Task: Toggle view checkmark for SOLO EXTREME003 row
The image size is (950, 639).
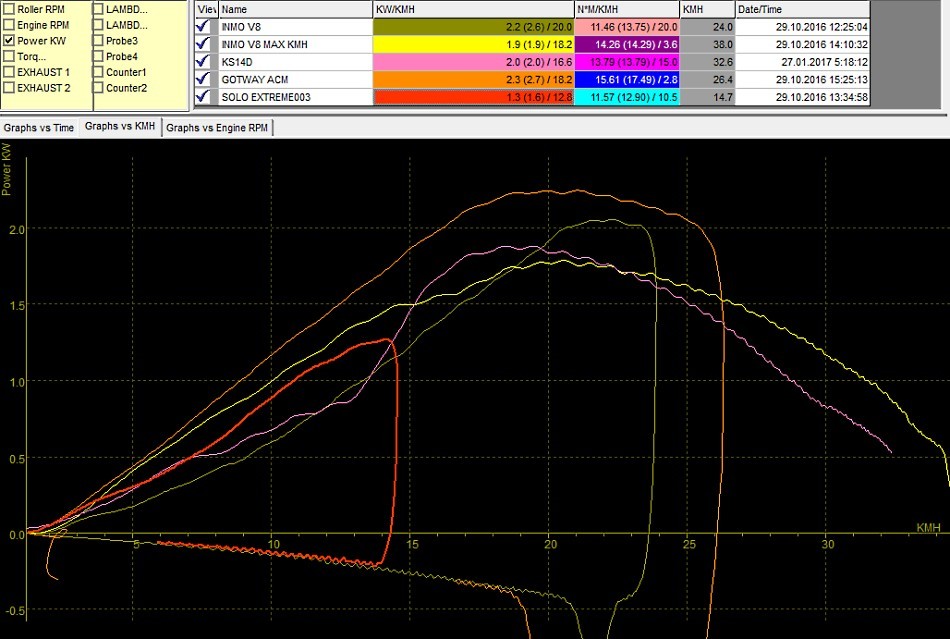Action: pos(204,97)
